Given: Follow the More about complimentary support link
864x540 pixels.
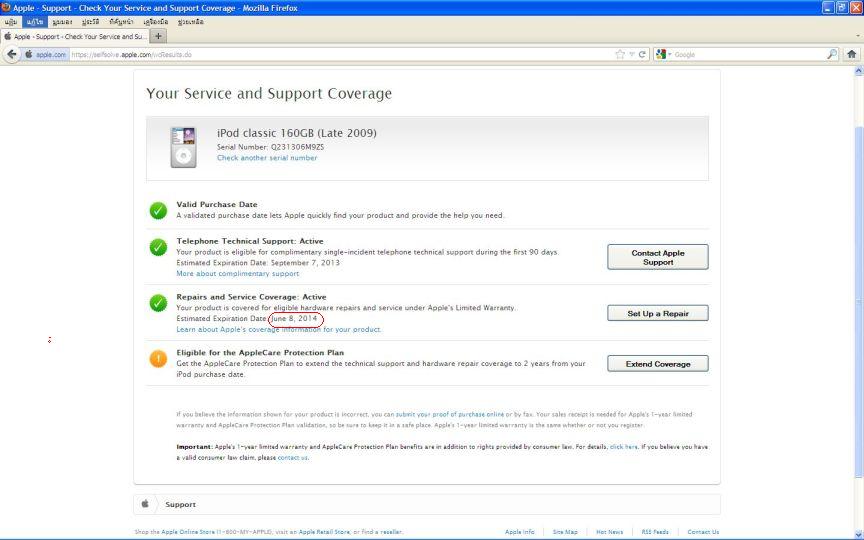Looking at the screenshot, I should pos(237,273).
